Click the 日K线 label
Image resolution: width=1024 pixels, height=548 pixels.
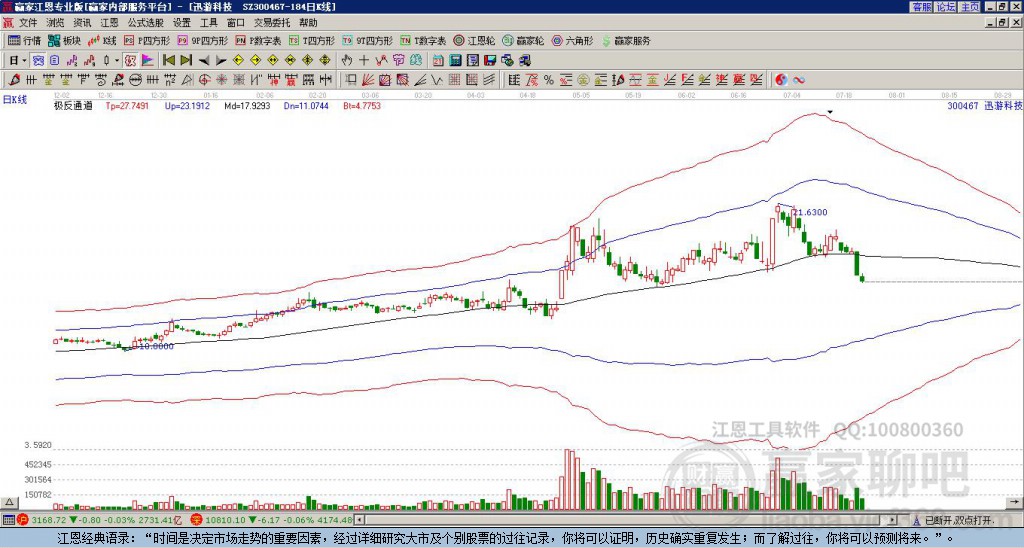tap(15, 100)
